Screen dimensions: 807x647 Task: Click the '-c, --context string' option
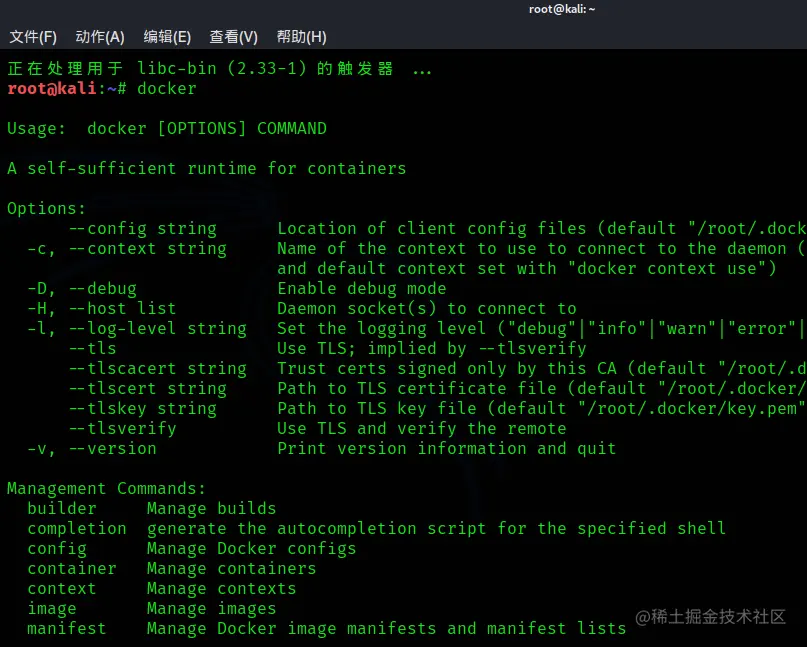click(127, 249)
